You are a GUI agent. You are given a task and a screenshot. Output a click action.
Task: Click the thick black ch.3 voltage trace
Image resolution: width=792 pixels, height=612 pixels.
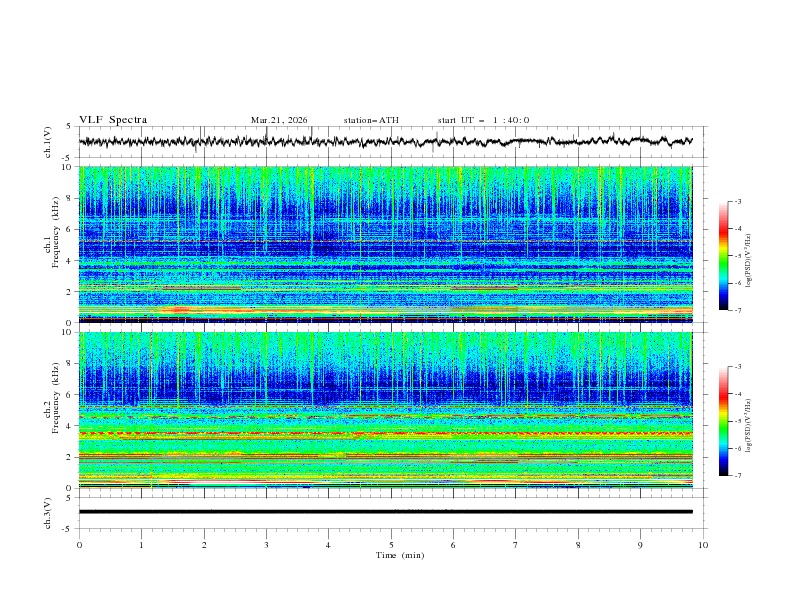click(x=386, y=512)
